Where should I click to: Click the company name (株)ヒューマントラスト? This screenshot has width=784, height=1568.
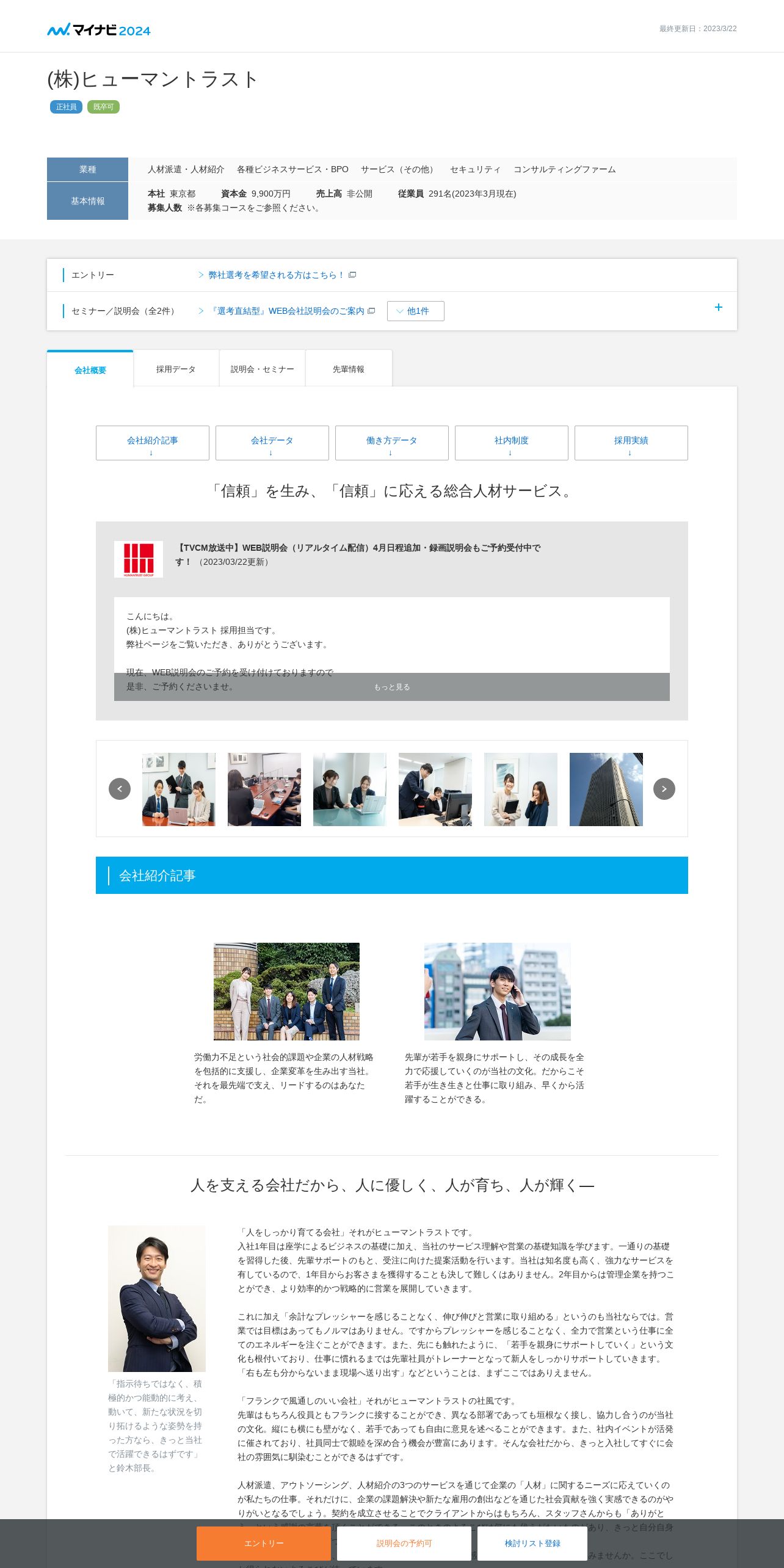click(x=153, y=79)
